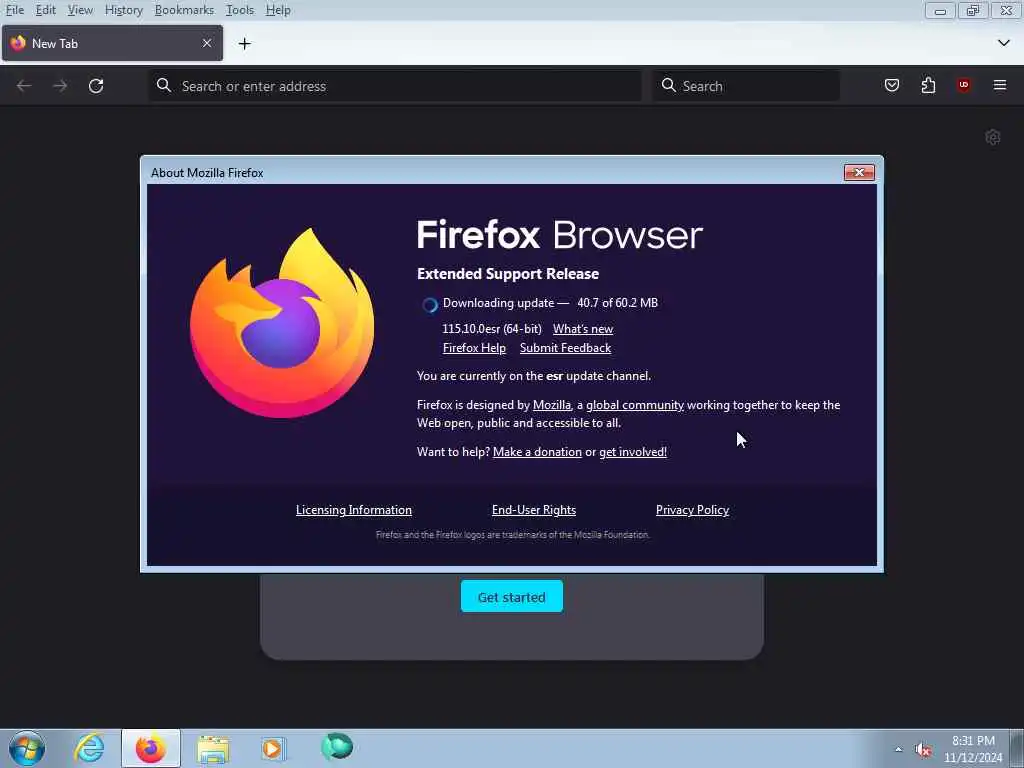Select the New Tab tab
Image resolution: width=1024 pixels, height=768 pixels.
point(112,43)
